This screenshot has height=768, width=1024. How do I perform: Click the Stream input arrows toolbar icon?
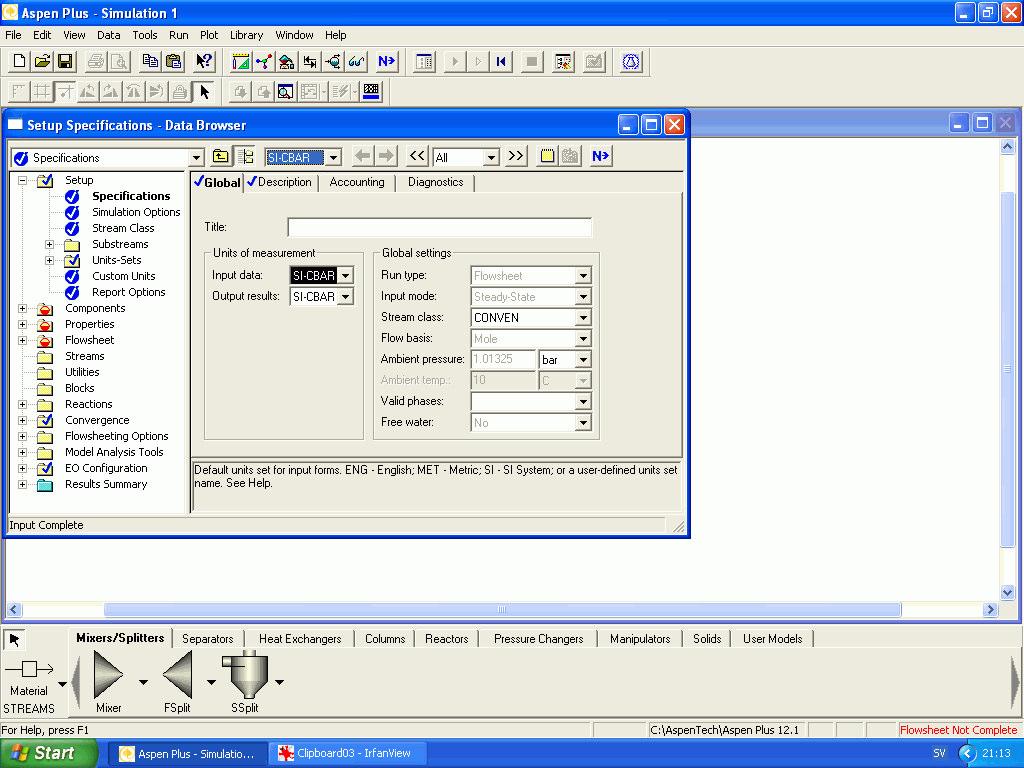(310, 61)
